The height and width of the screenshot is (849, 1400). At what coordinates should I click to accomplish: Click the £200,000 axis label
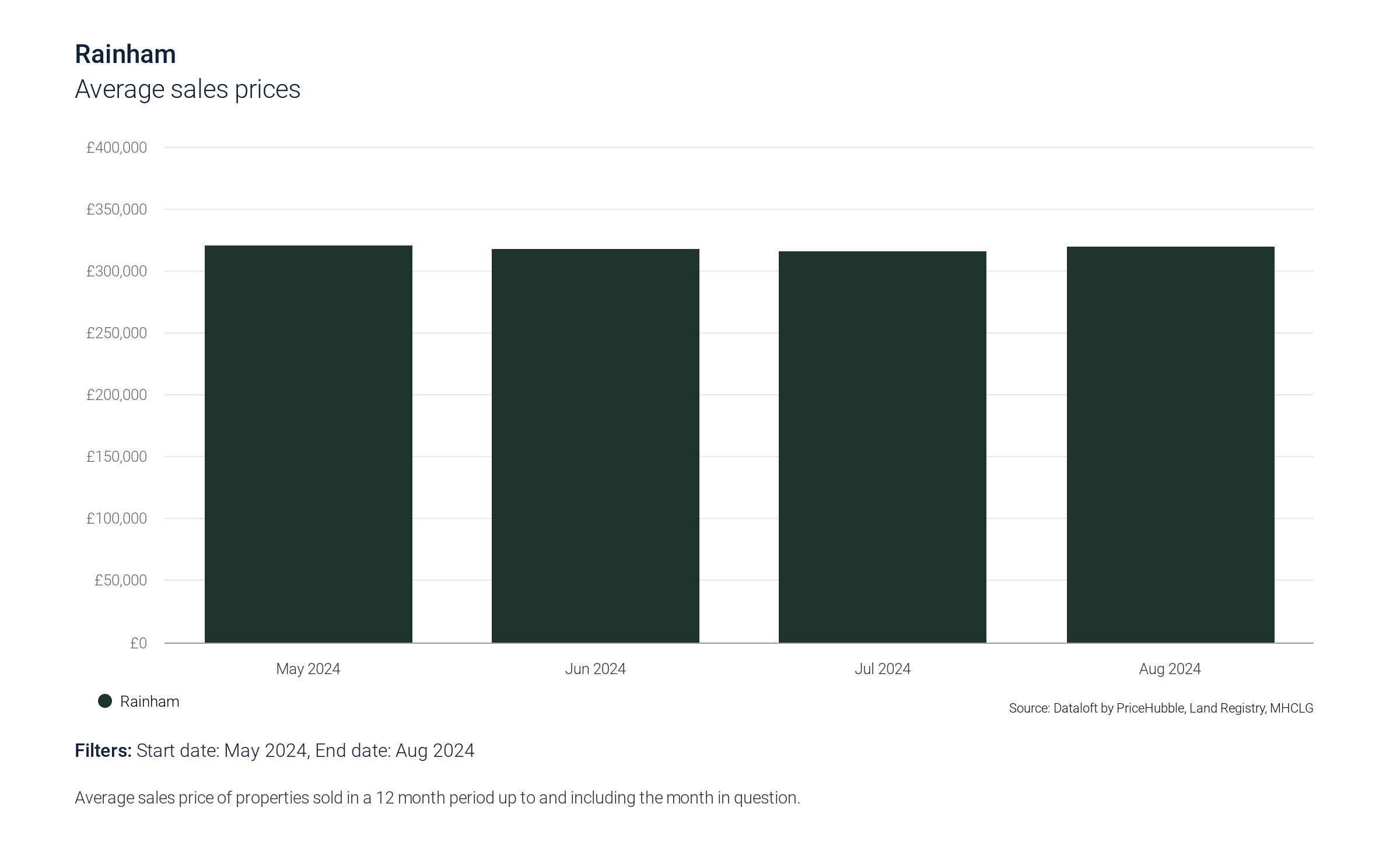[117, 395]
